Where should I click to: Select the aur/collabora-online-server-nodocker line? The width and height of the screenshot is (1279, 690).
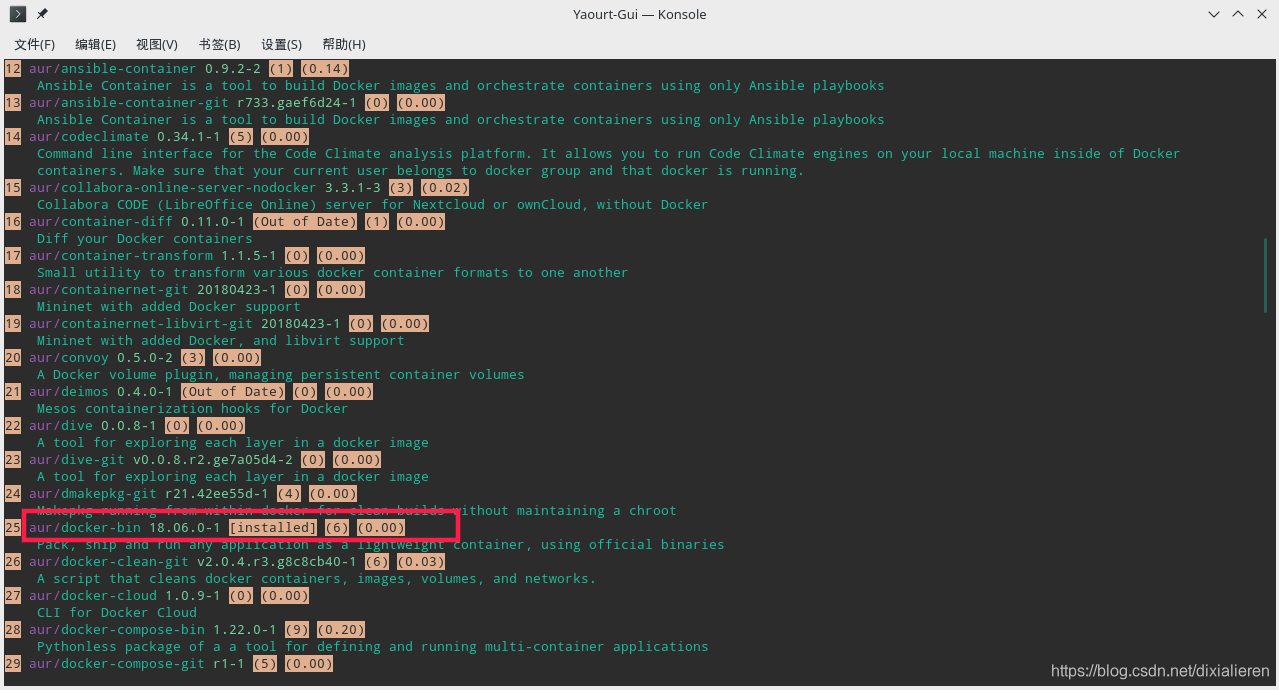click(x=235, y=188)
